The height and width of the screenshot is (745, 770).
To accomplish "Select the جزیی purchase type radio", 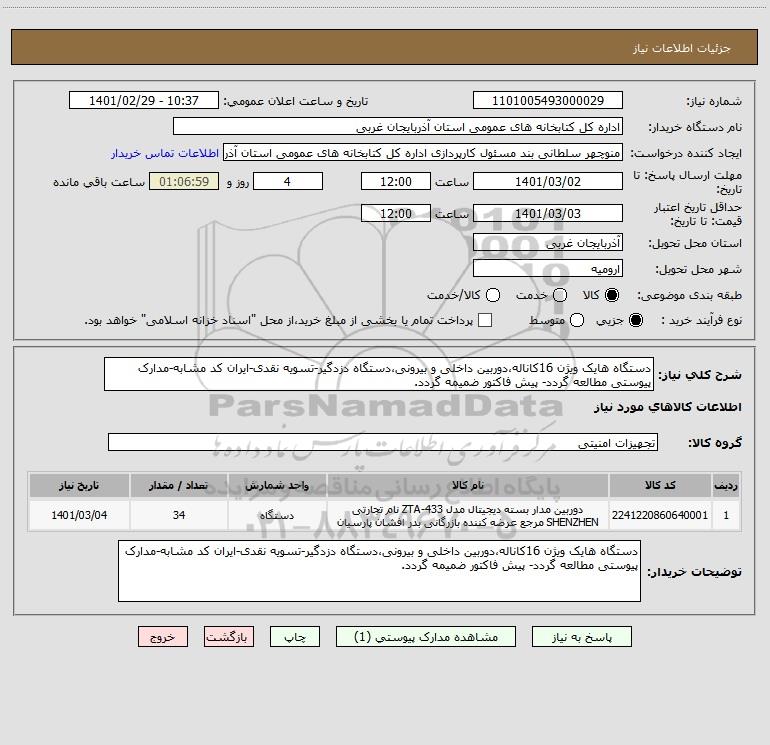I will click(636, 320).
